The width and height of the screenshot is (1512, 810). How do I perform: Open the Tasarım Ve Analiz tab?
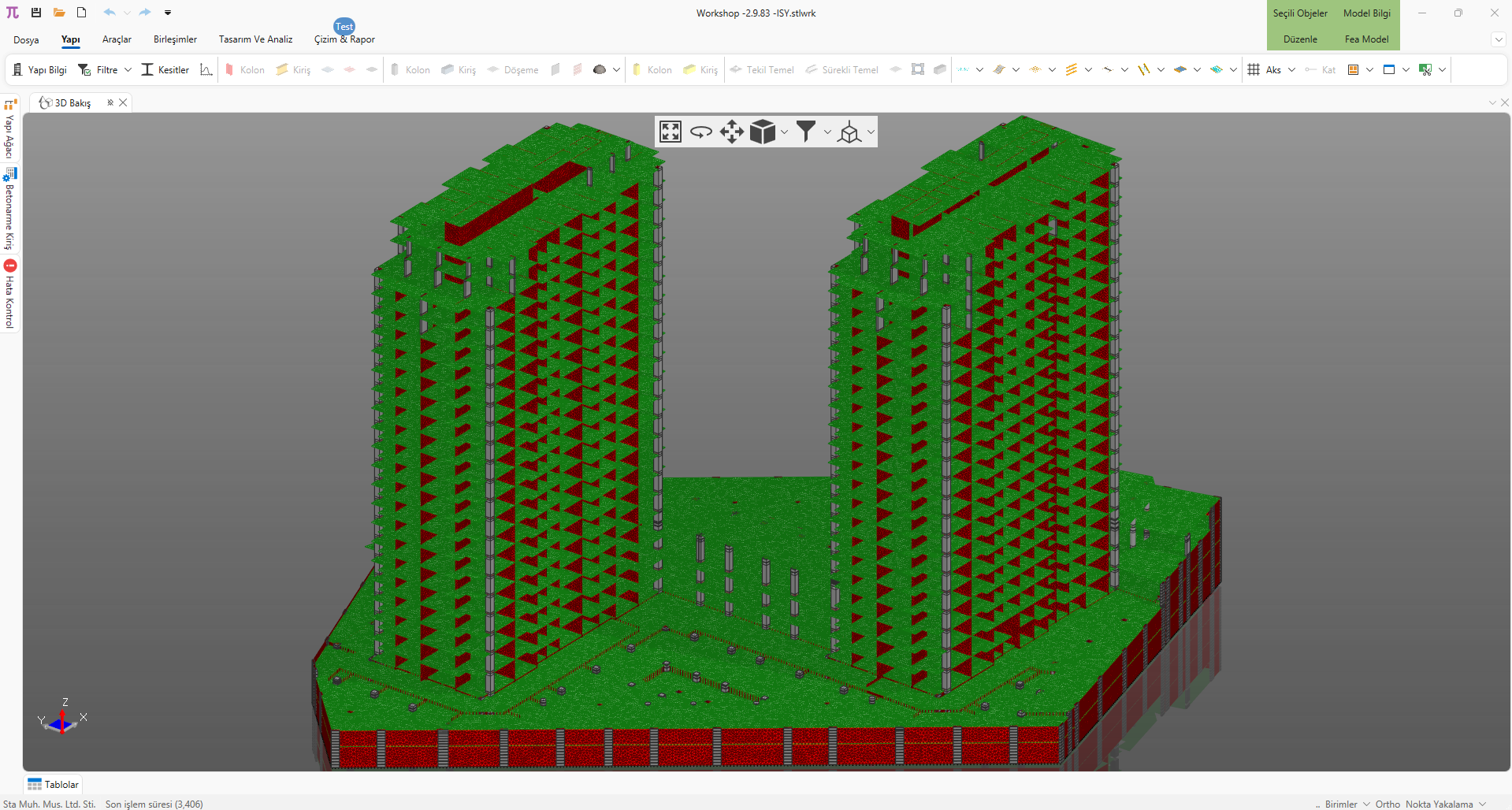pos(255,39)
